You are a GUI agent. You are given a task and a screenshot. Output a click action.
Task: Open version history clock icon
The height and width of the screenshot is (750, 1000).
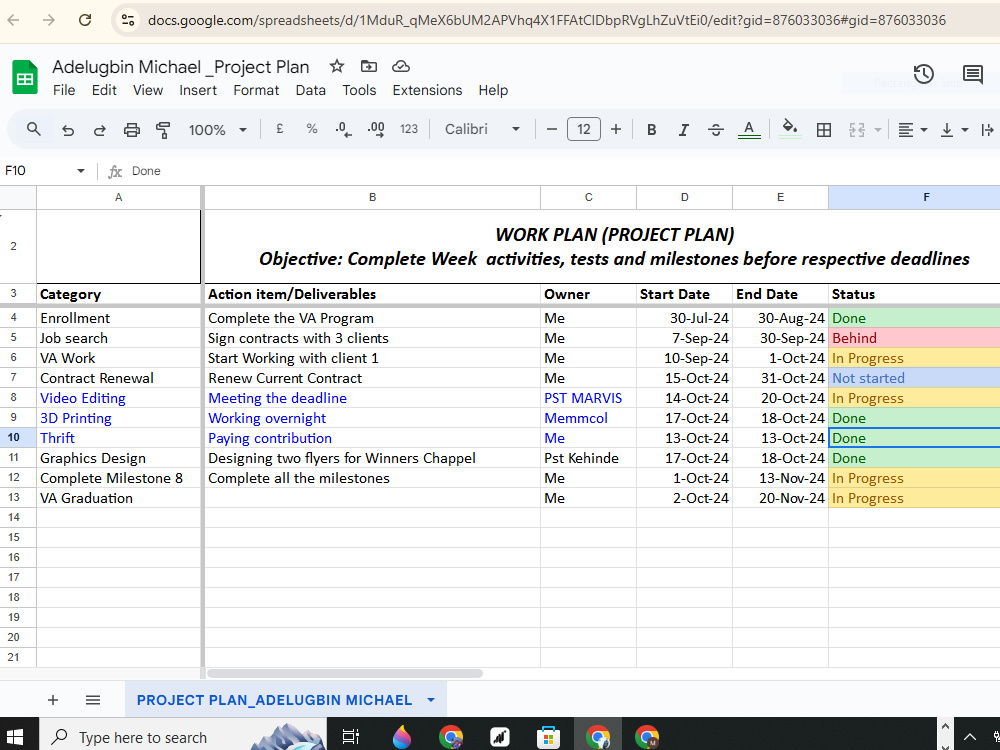923,75
